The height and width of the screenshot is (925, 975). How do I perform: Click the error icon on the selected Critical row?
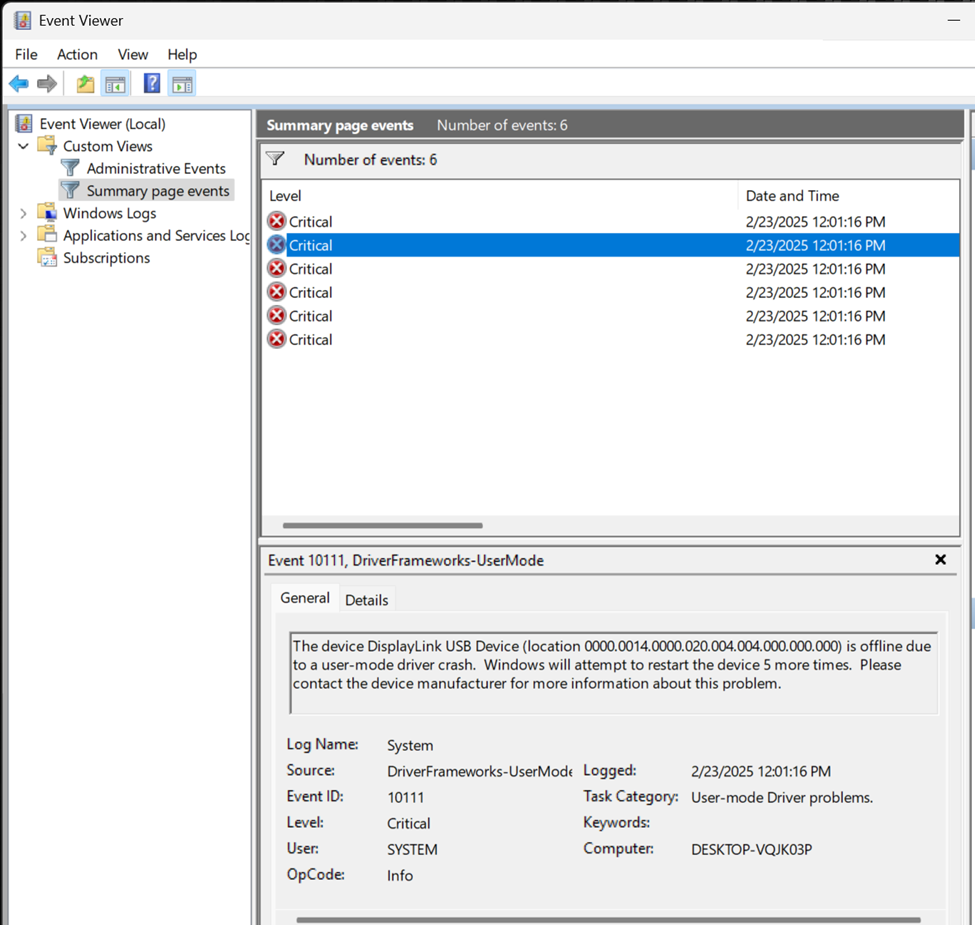point(277,245)
